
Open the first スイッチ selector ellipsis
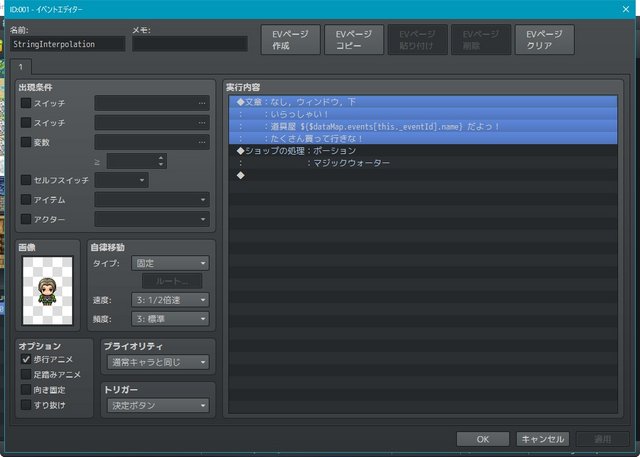tap(202, 103)
